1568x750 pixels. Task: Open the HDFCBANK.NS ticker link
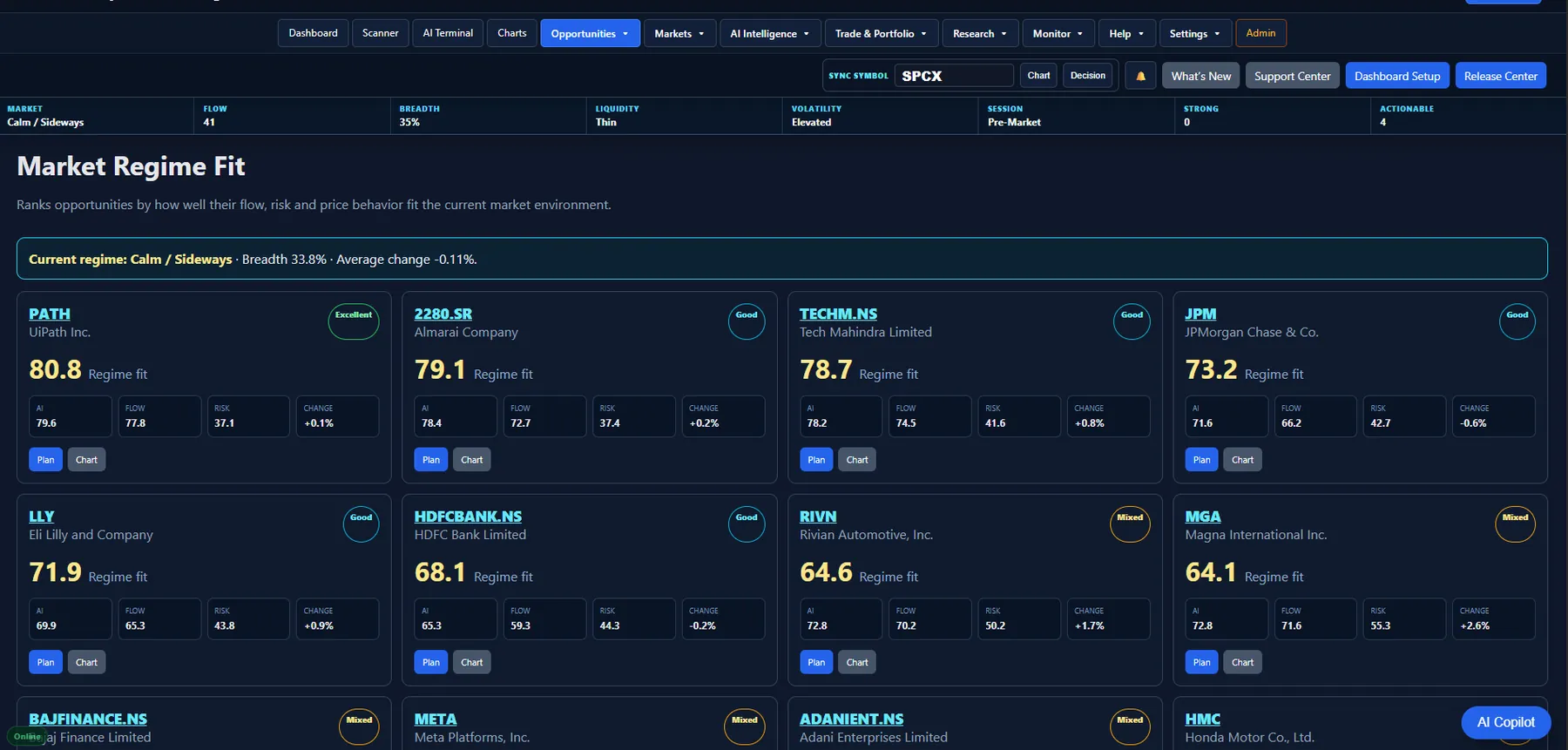click(x=469, y=517)
